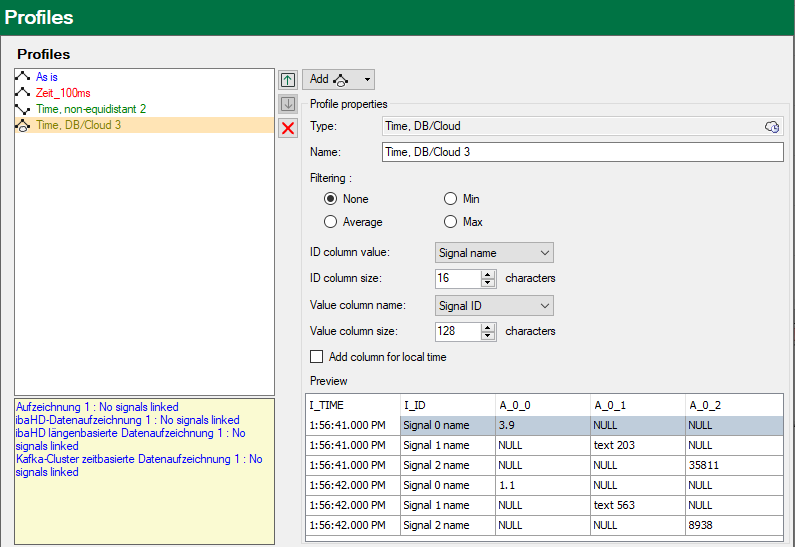Expand the Add button dropdown arrow
Screen dimensions: 795x547
click(x=367, y=79)
